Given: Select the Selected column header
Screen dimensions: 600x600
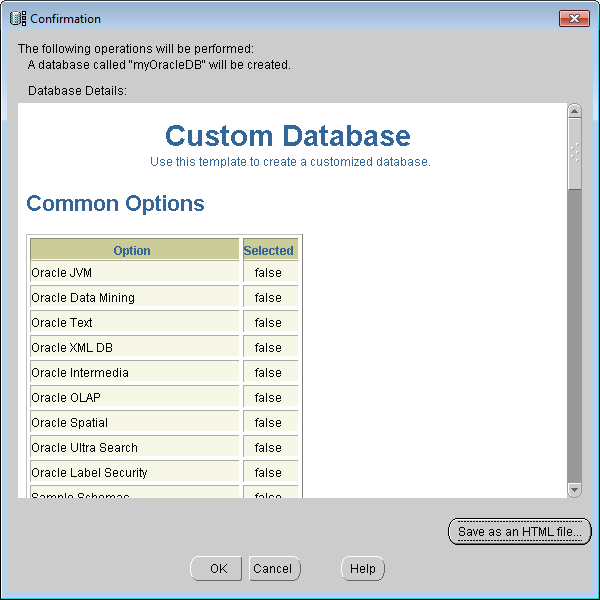Looking at the screenshot, I should (270, 250).
